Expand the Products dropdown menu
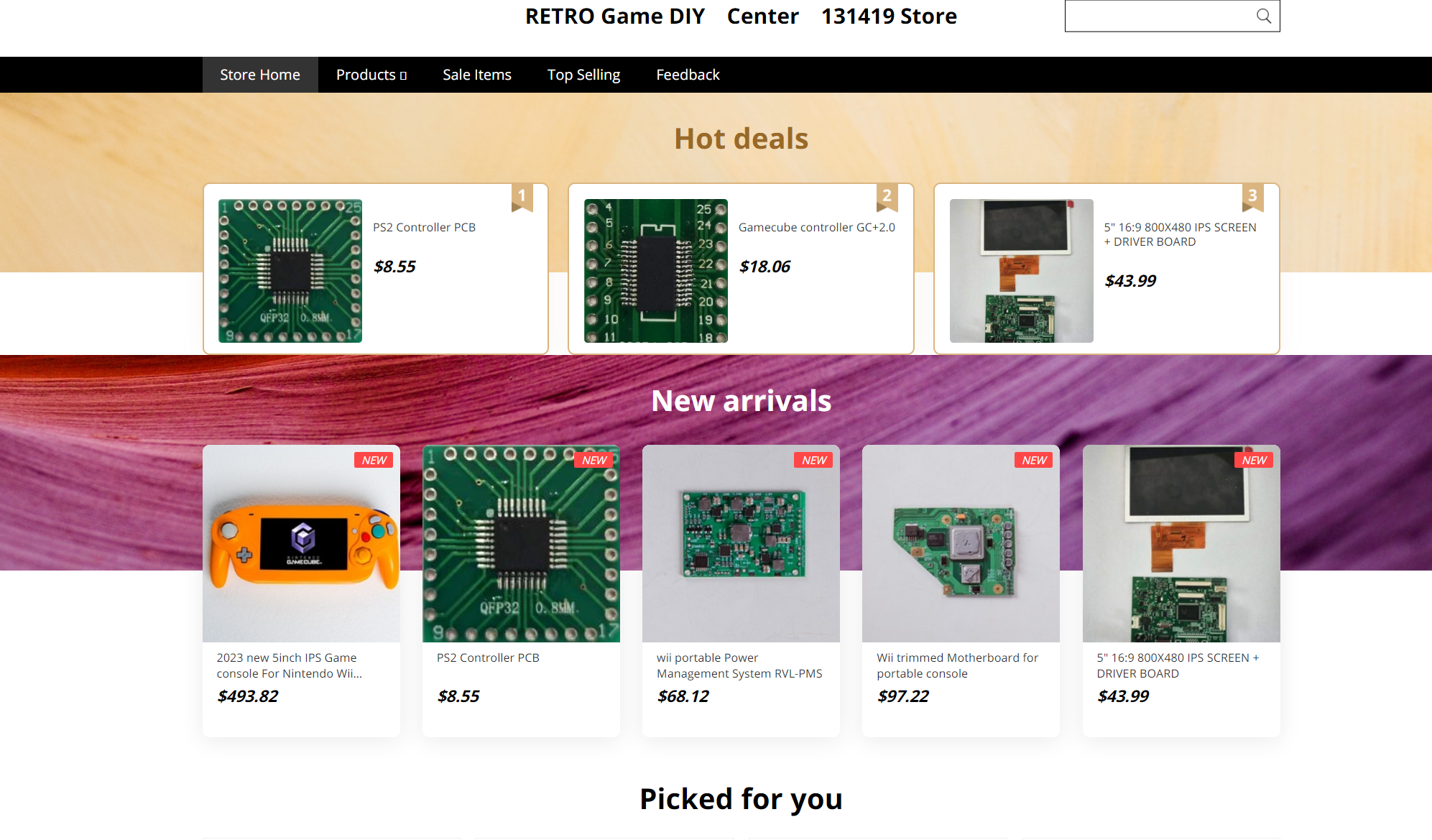 click(371, 75)
